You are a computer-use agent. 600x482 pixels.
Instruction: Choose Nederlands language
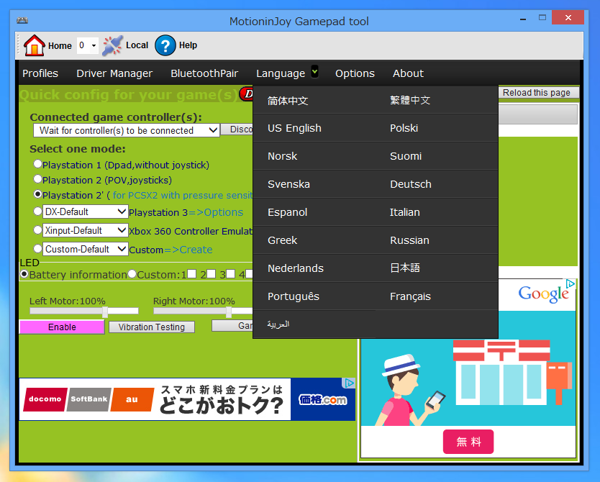(295, 268)
